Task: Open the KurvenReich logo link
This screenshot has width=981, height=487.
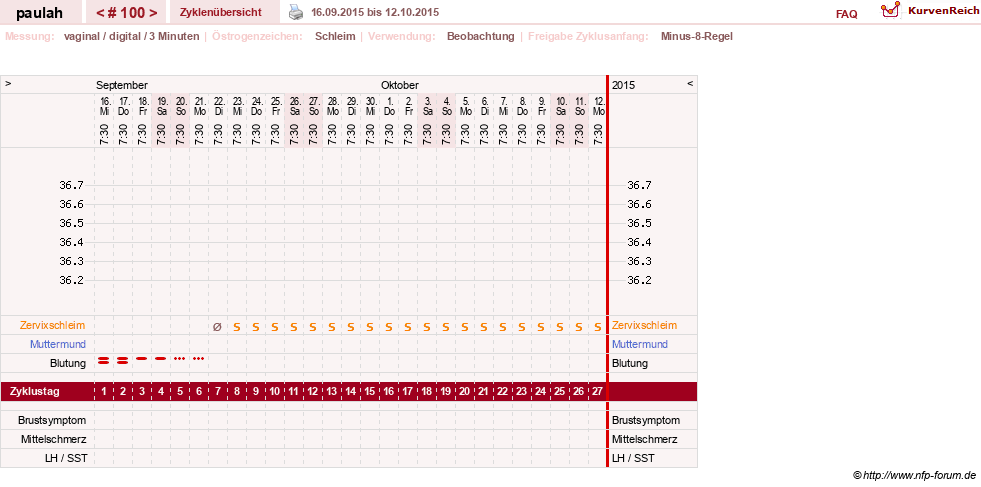Action: click(929, 10)
